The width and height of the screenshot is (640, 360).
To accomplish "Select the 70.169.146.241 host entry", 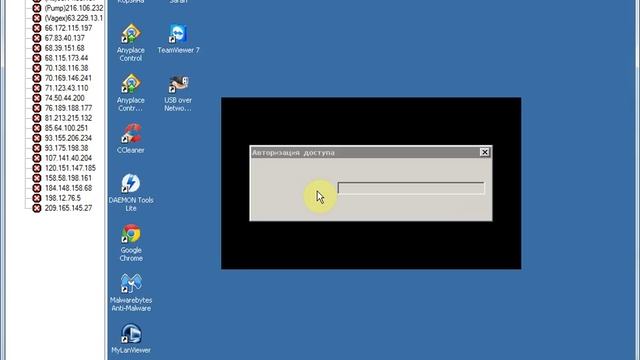I will (x=68, y=78).
